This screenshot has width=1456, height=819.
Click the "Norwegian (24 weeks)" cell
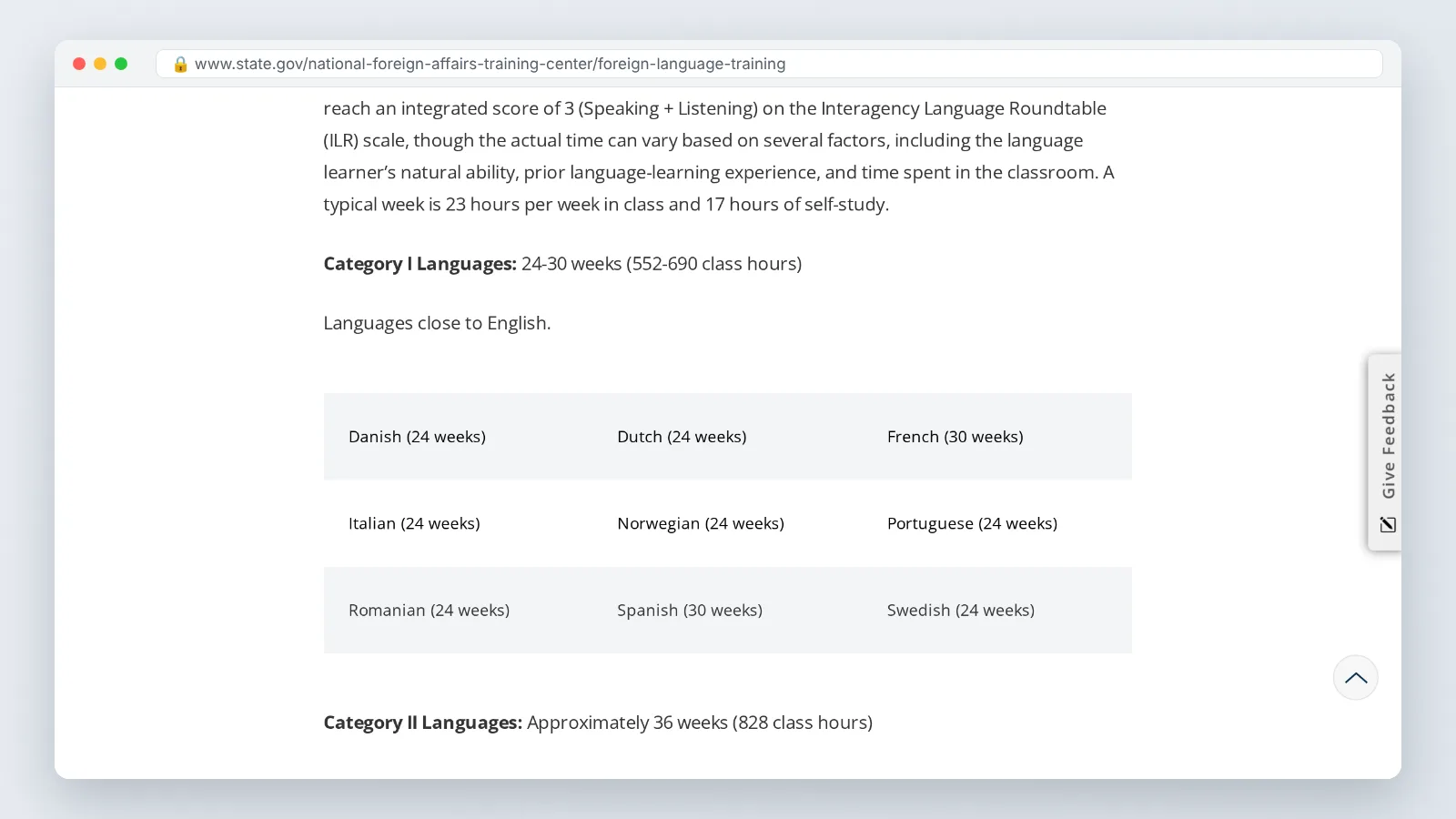click(727, 523)
